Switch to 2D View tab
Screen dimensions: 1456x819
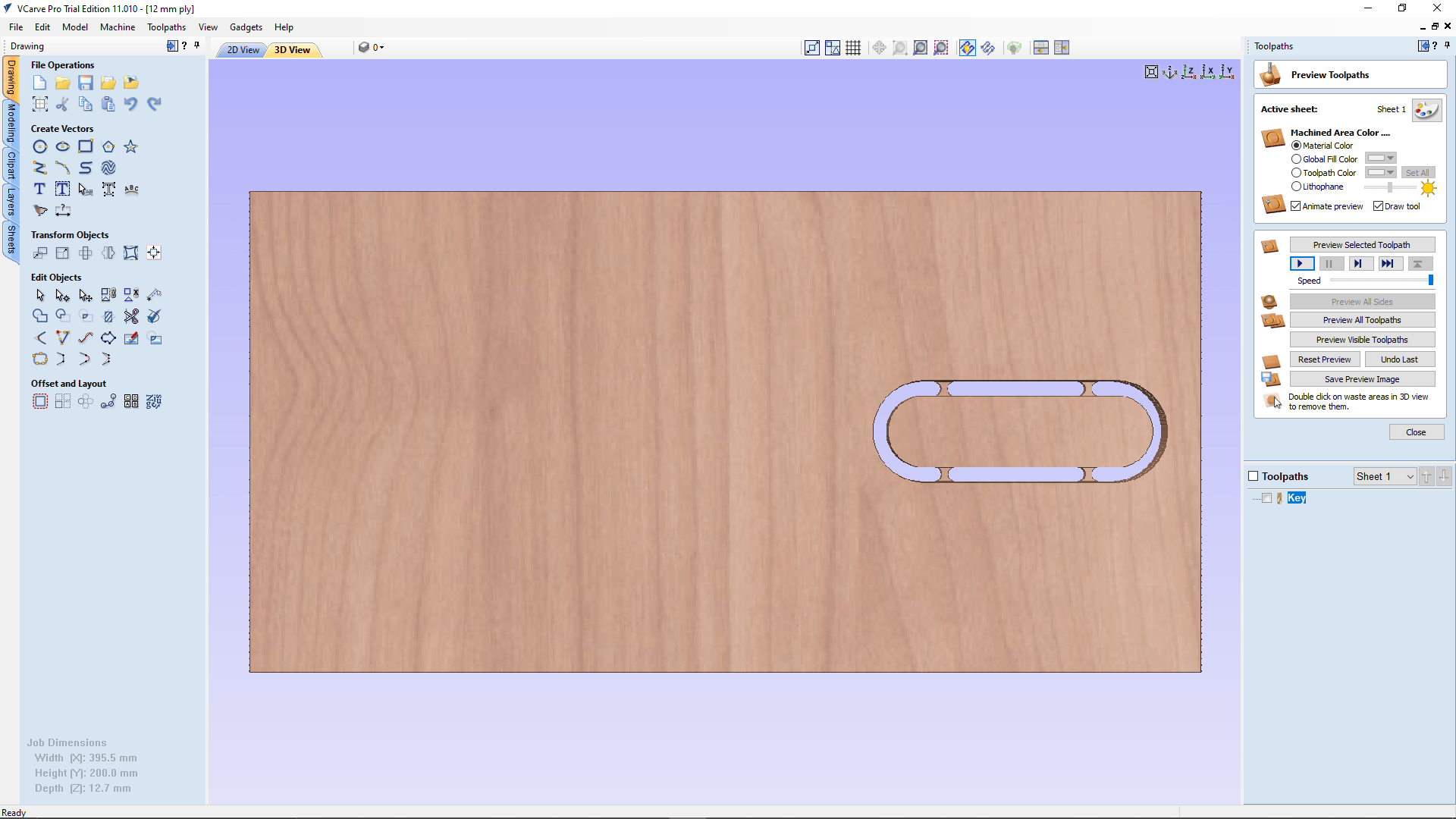(x=243, y=49)
